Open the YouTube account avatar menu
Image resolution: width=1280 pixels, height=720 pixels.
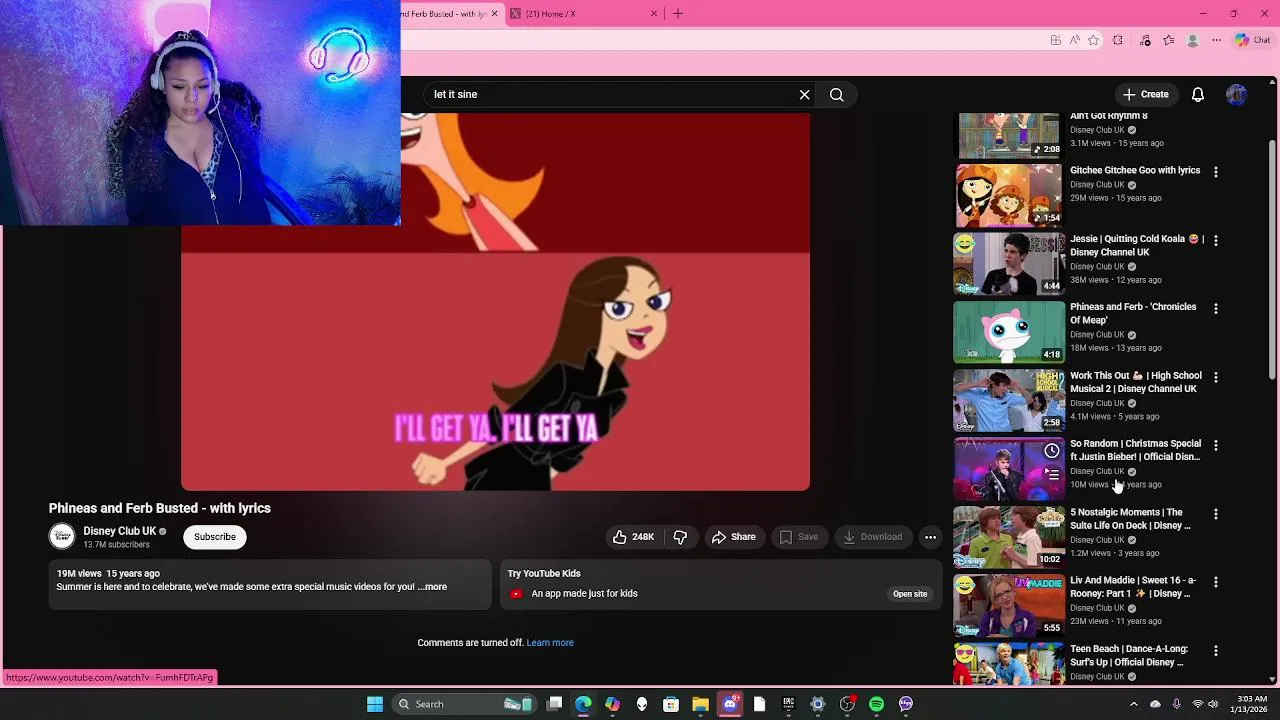pyautogui.click(x=1236, y=94)
